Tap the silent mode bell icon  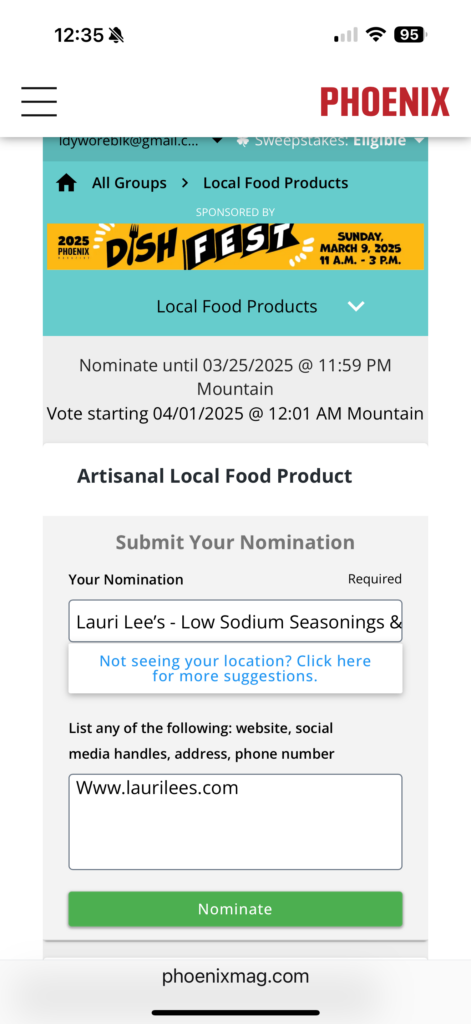click(117, 35)
